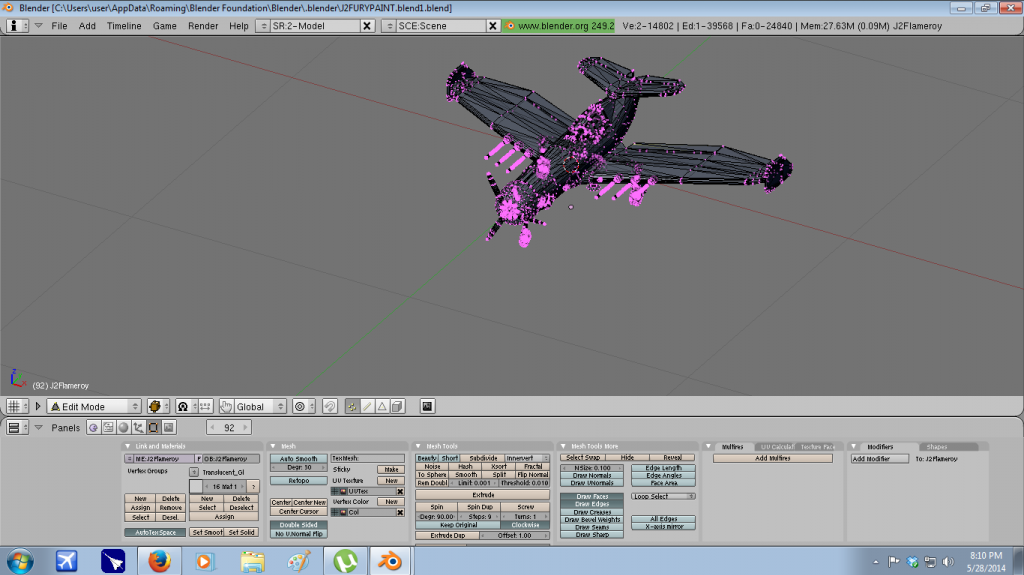This screenshot has height=575, width=1024.
Task: Click the material color swatch
Action: 196,487
